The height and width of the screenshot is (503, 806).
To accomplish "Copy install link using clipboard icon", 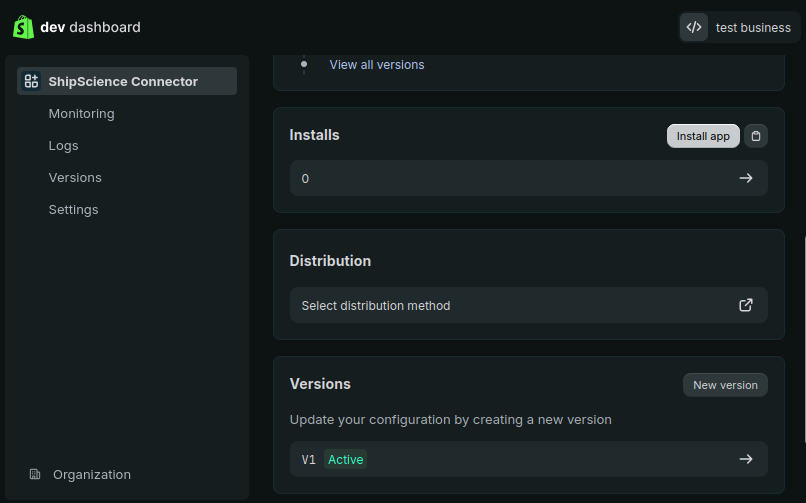I will click(x=756, y=136).
